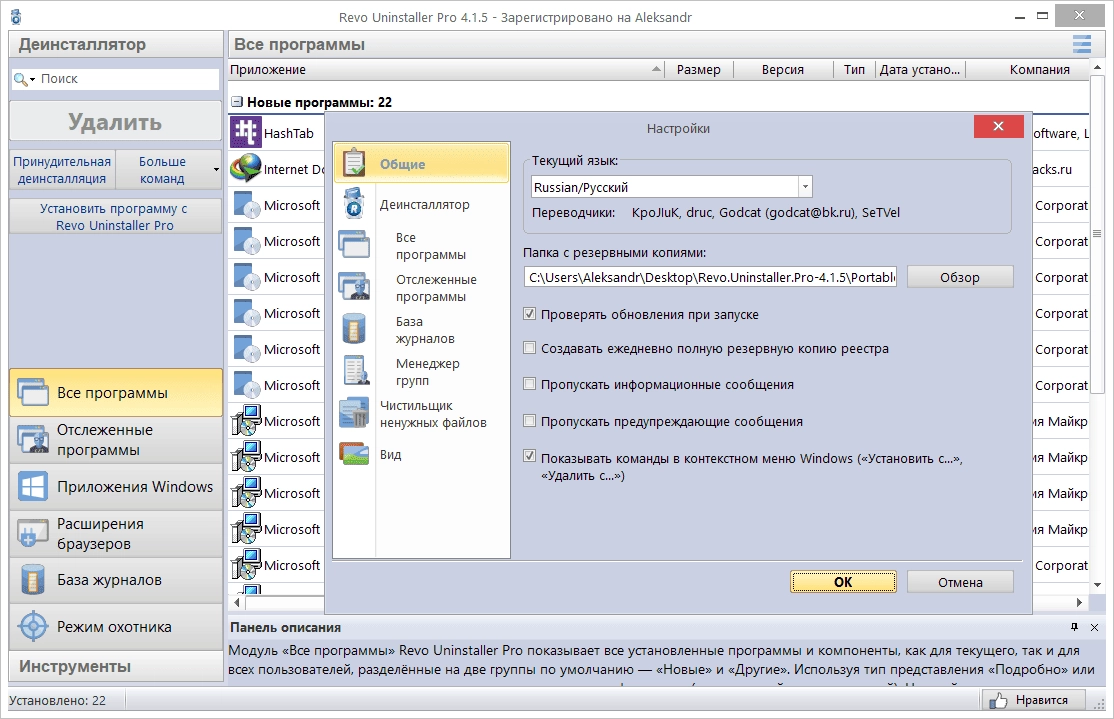Enable Пропускать предупреждающие сообщения checkbox

coord(529,421)
